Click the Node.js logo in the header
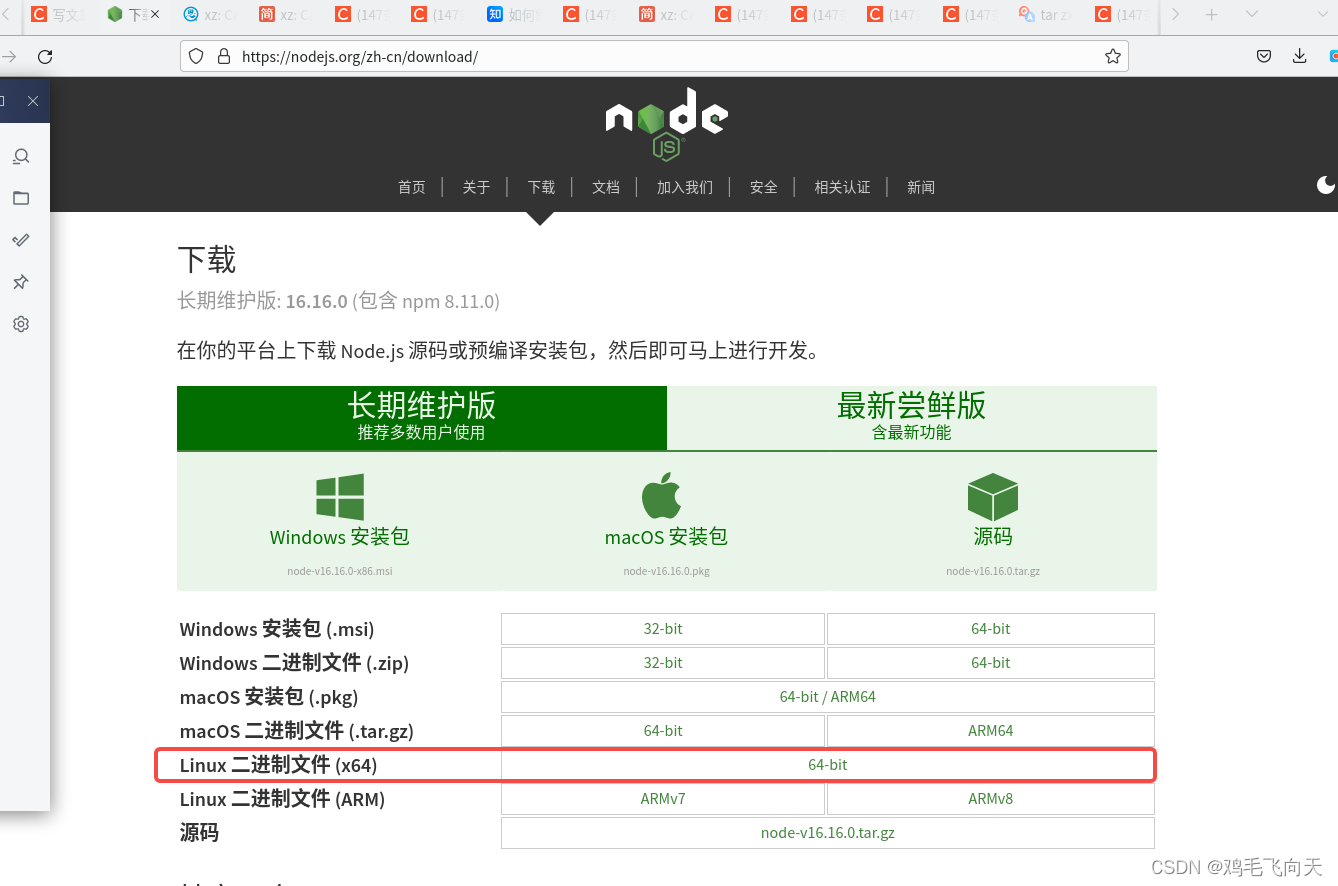 pyautogui.click(x=666, y=123)
